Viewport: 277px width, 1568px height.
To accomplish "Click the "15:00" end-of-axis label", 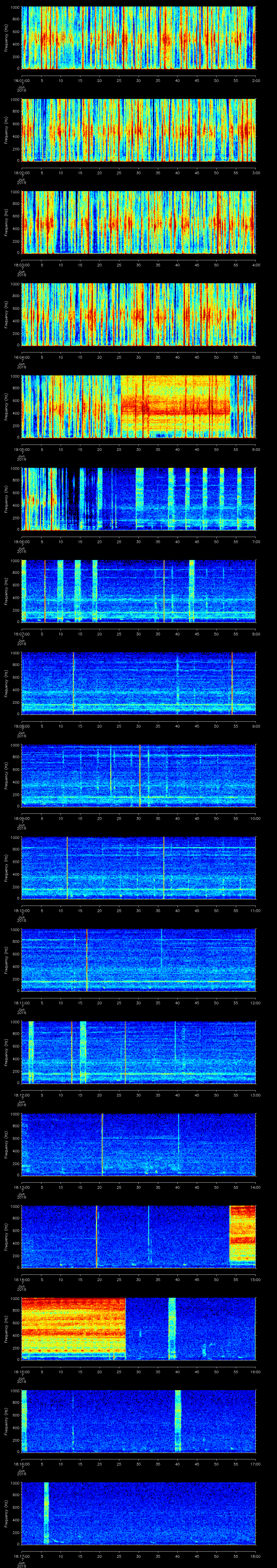I will (256, 1279).
